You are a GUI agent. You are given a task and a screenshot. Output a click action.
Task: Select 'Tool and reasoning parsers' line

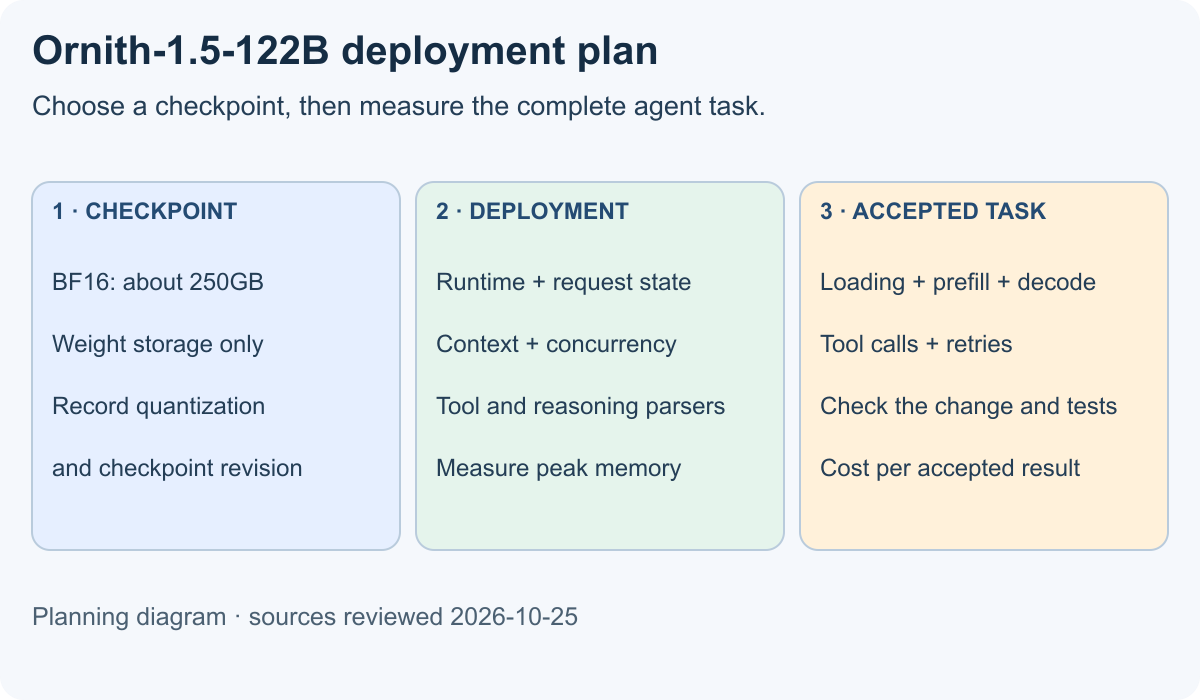(x=581, y=406)
